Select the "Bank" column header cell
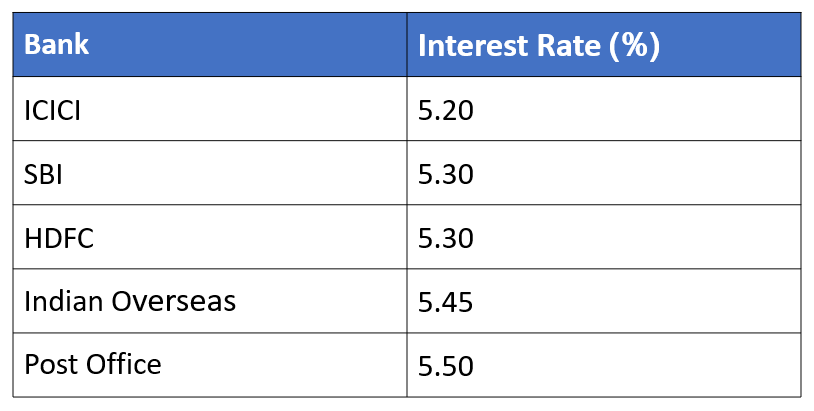This screenshot has height=411, width=814. point(57,45)
